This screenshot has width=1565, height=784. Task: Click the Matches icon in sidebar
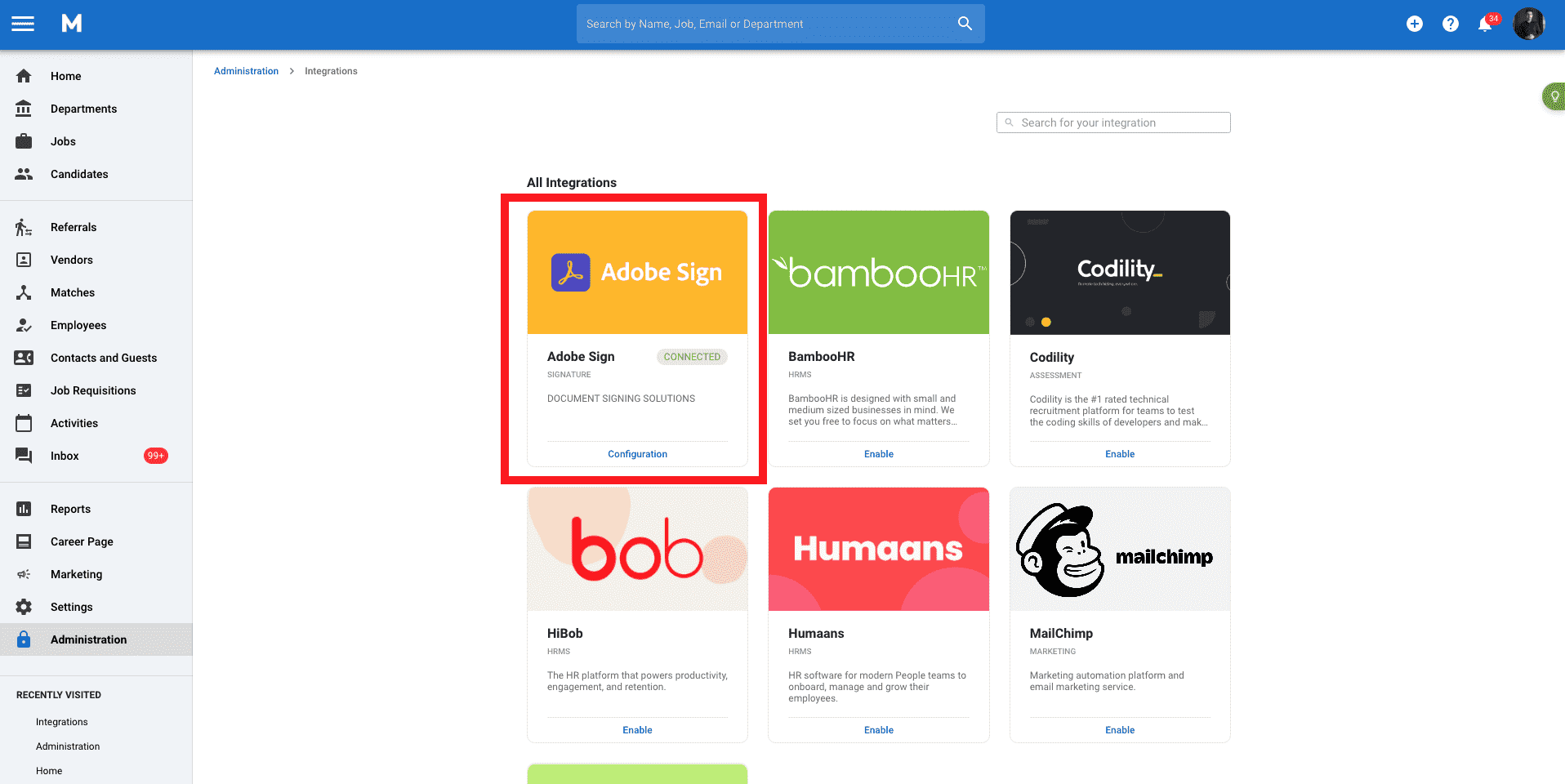(24, 292)
